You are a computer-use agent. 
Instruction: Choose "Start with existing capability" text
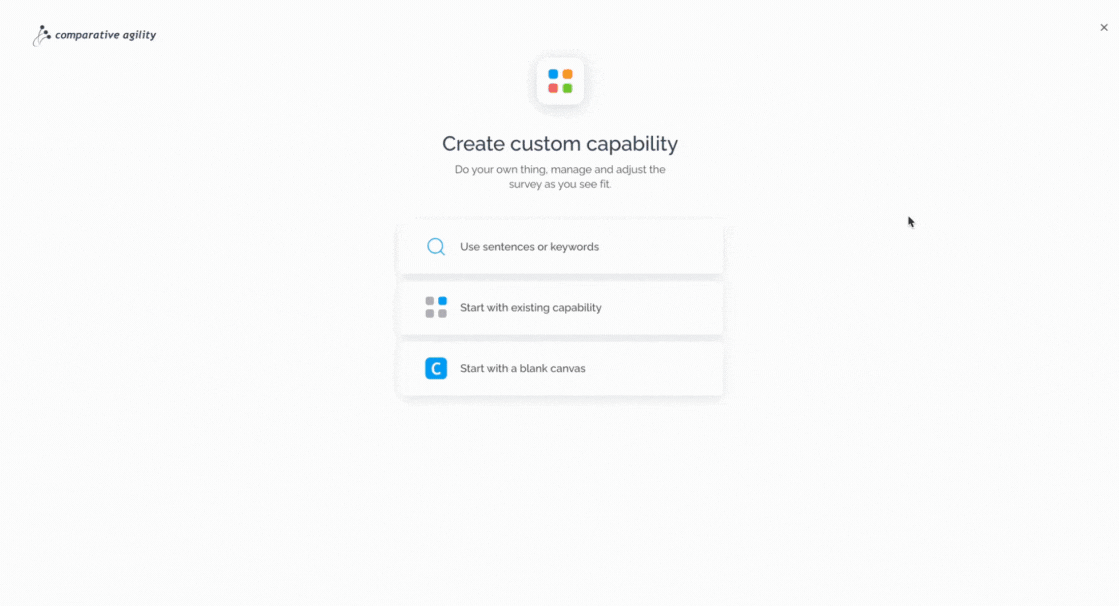[530, 308]
